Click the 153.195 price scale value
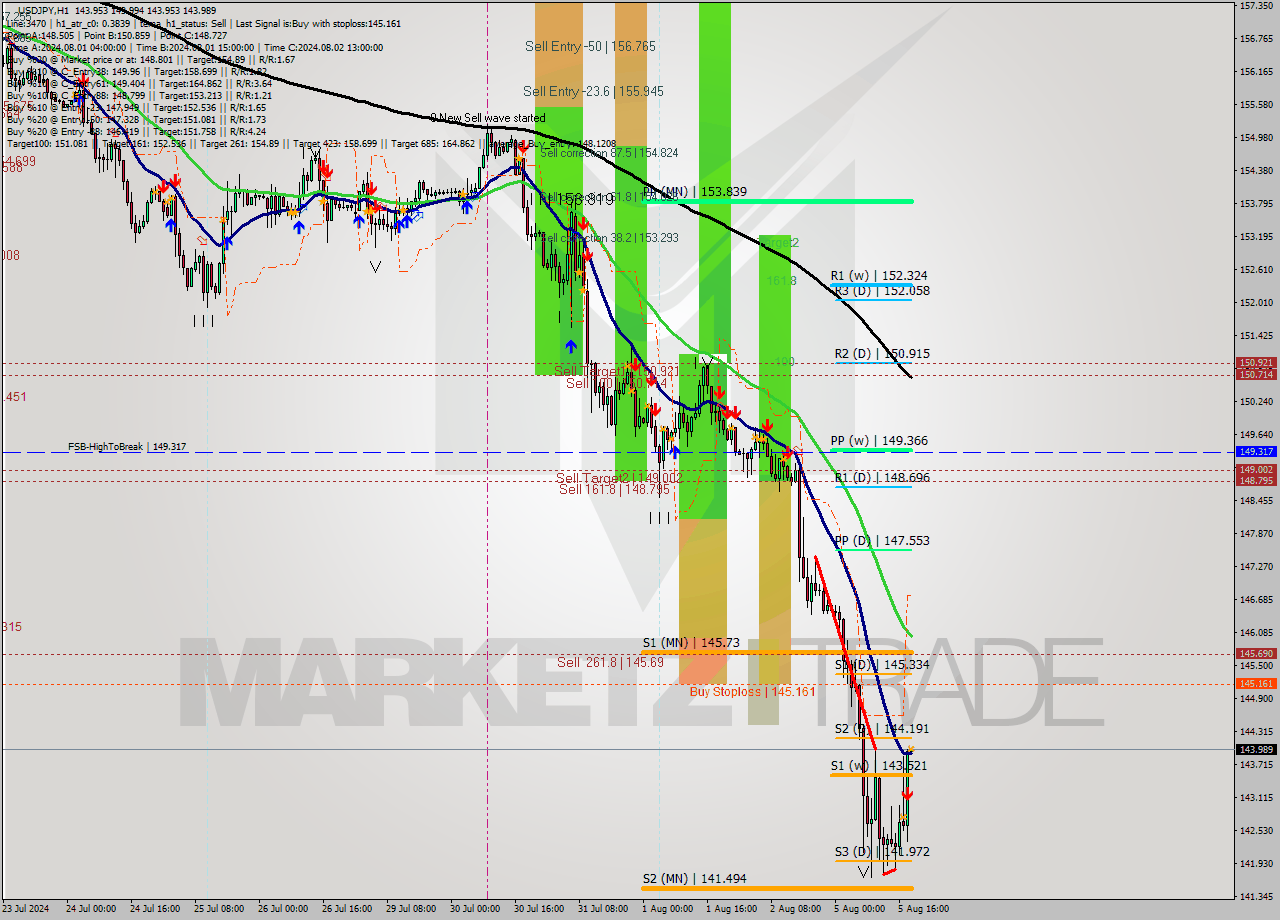 (x=1256, y=237)
